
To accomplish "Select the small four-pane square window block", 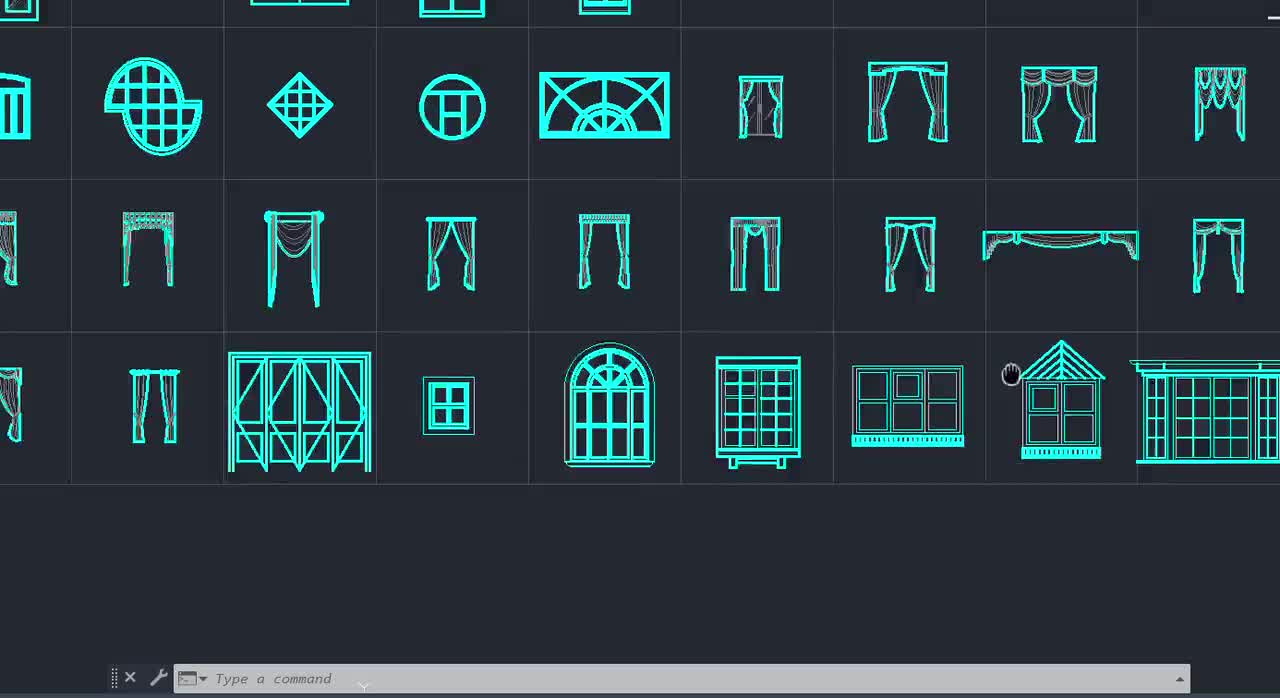I will (448, 404).
